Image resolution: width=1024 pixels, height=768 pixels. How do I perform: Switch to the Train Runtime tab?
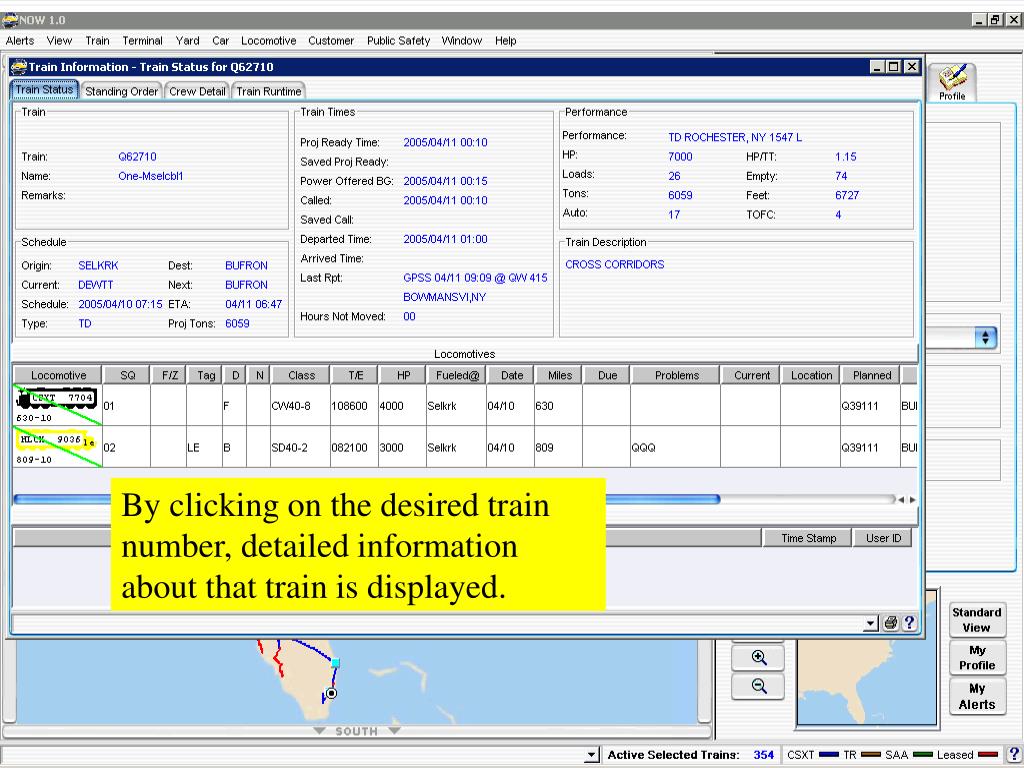pos(269,91)
